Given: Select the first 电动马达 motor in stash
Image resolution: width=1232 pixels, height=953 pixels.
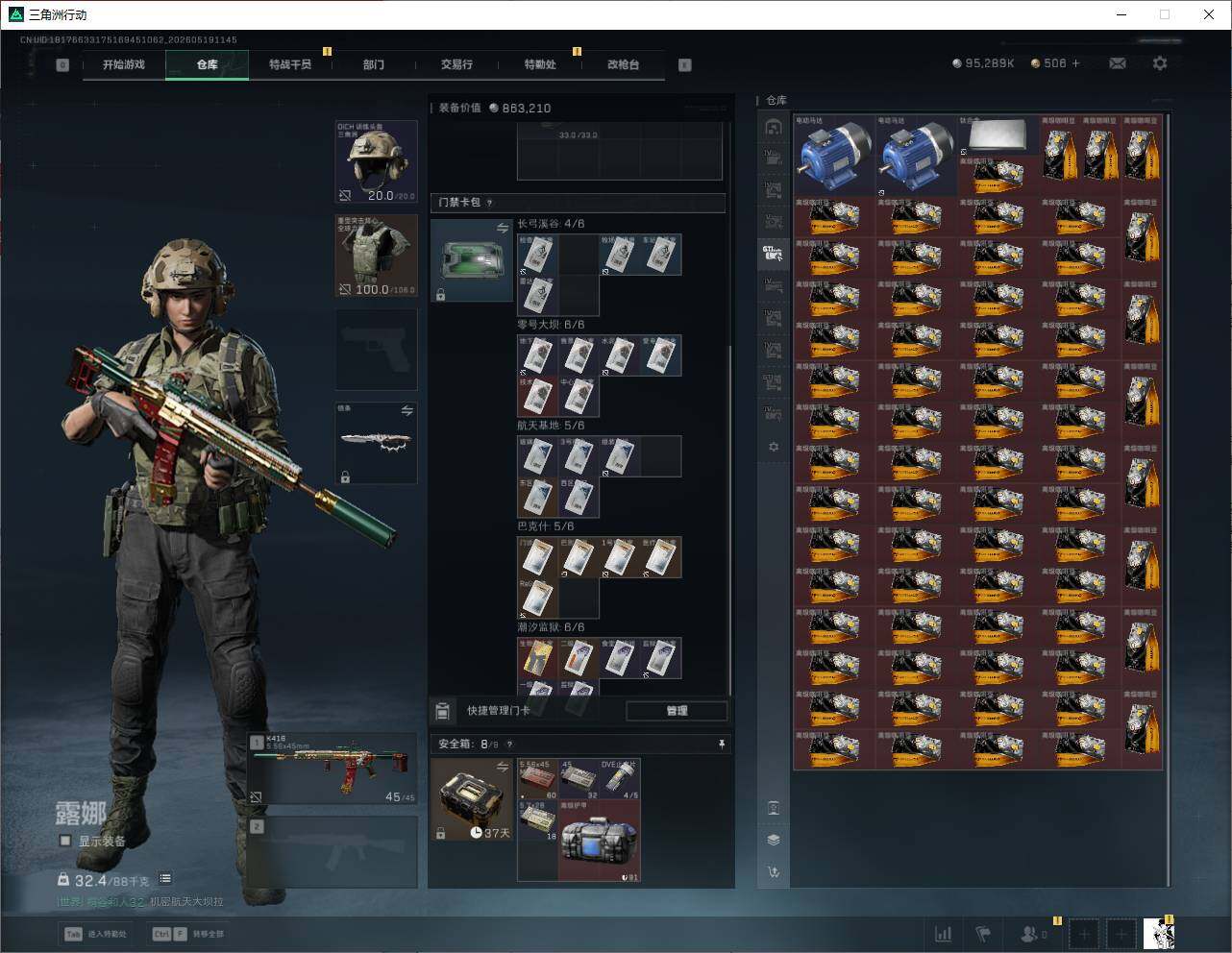Looking at the screenshot, I should point(834,155).
